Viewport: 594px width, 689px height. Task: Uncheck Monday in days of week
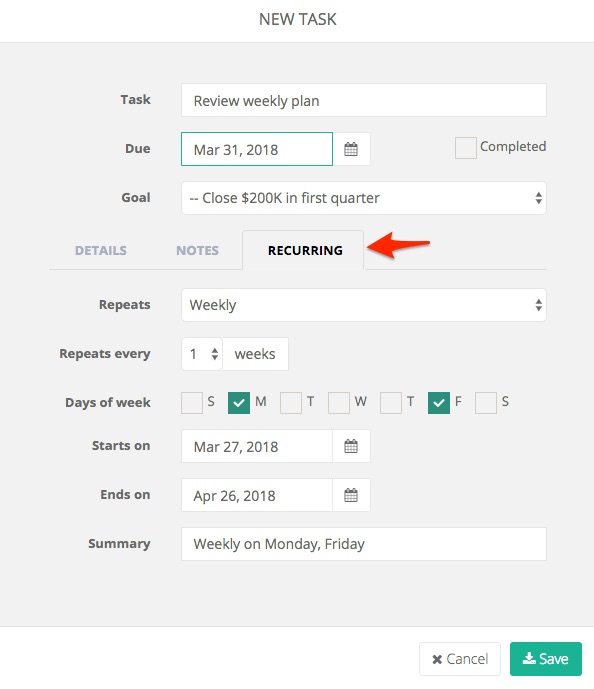pyautogui.click(x=239, y=403)
